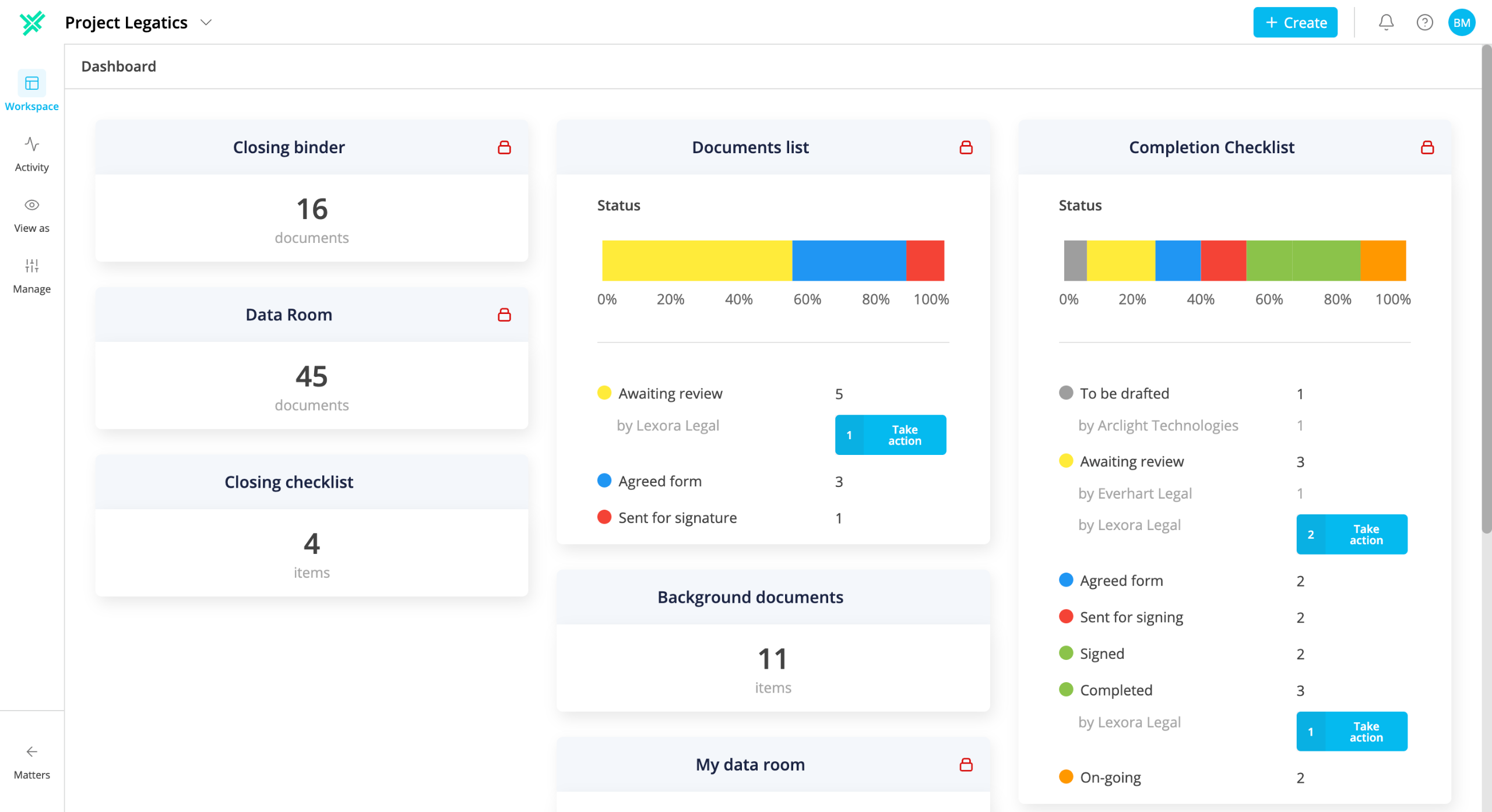
Task: Go back to Matters
Action: pyautogui.click(x=32, y=762)
